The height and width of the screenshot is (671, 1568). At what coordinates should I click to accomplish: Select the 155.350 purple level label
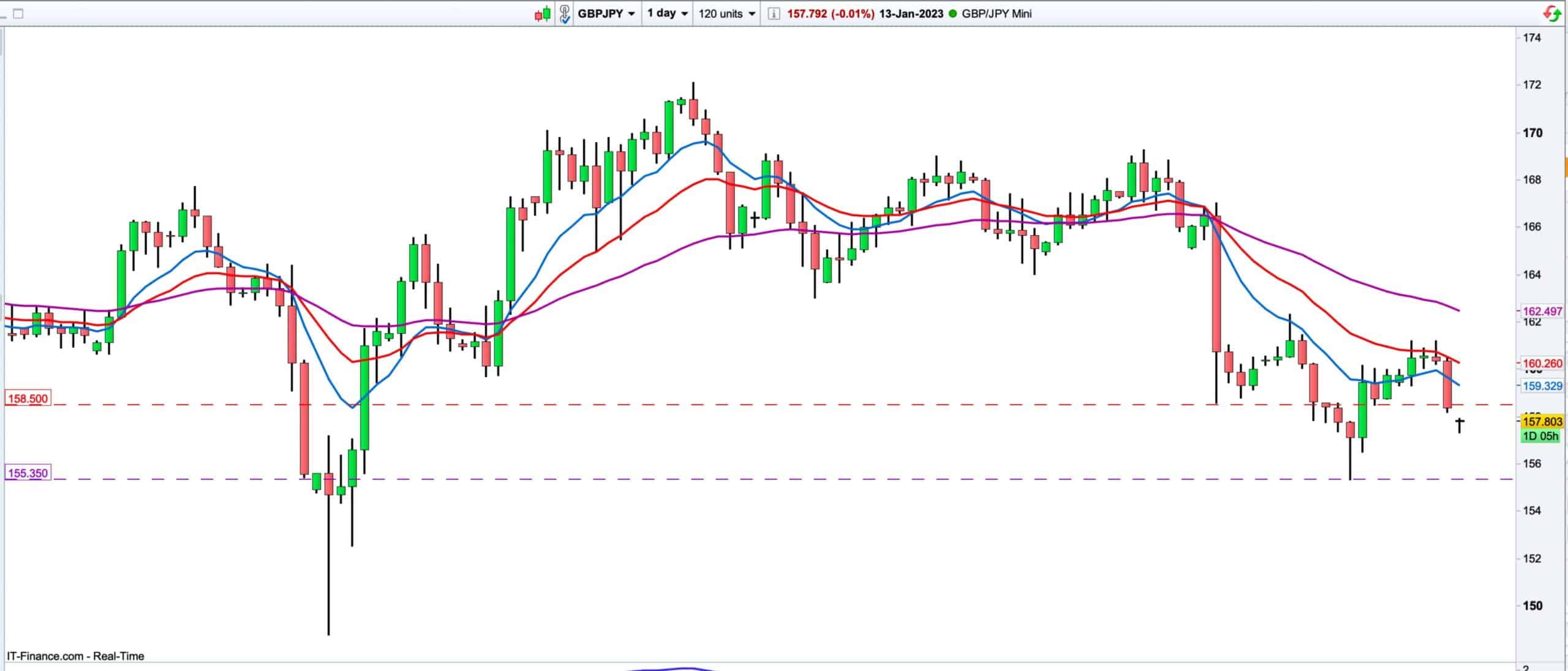[x=28, y=473]
